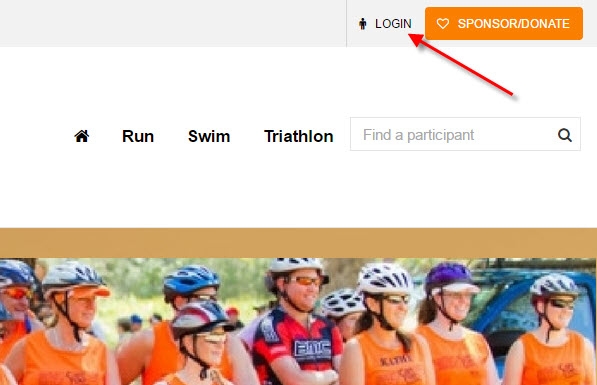This screenshot has height=385, width=597.
Task: Select the Swim menu item
Action: coord(209,136)
